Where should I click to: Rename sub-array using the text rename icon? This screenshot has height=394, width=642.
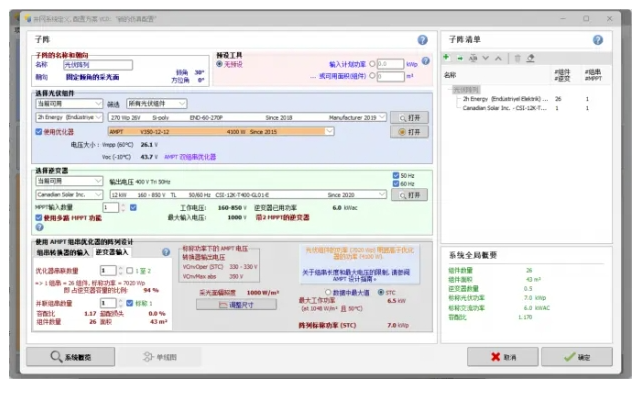point(473,58)
